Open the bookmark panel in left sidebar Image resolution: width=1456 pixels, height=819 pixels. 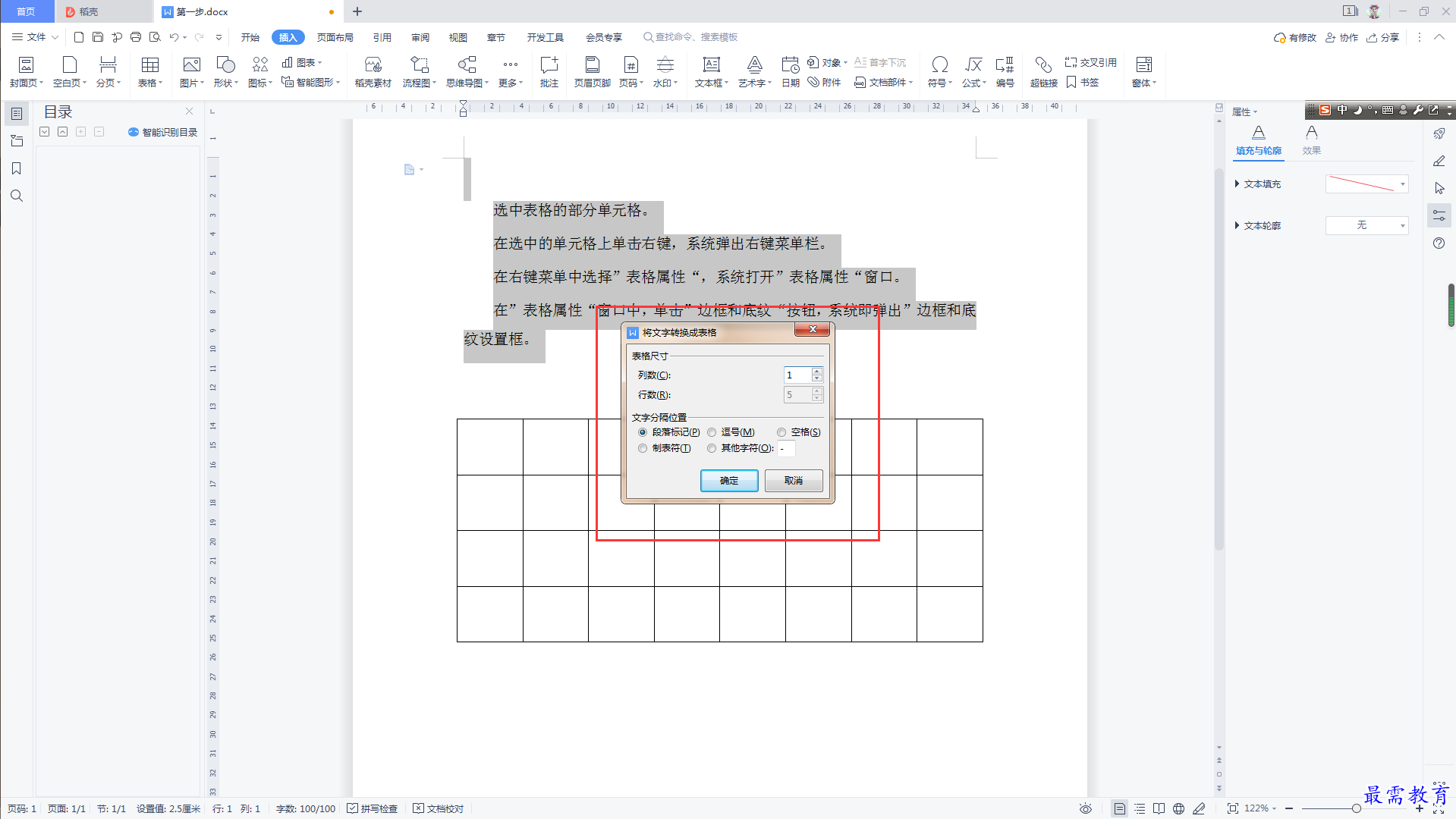[x=16, y=168]
